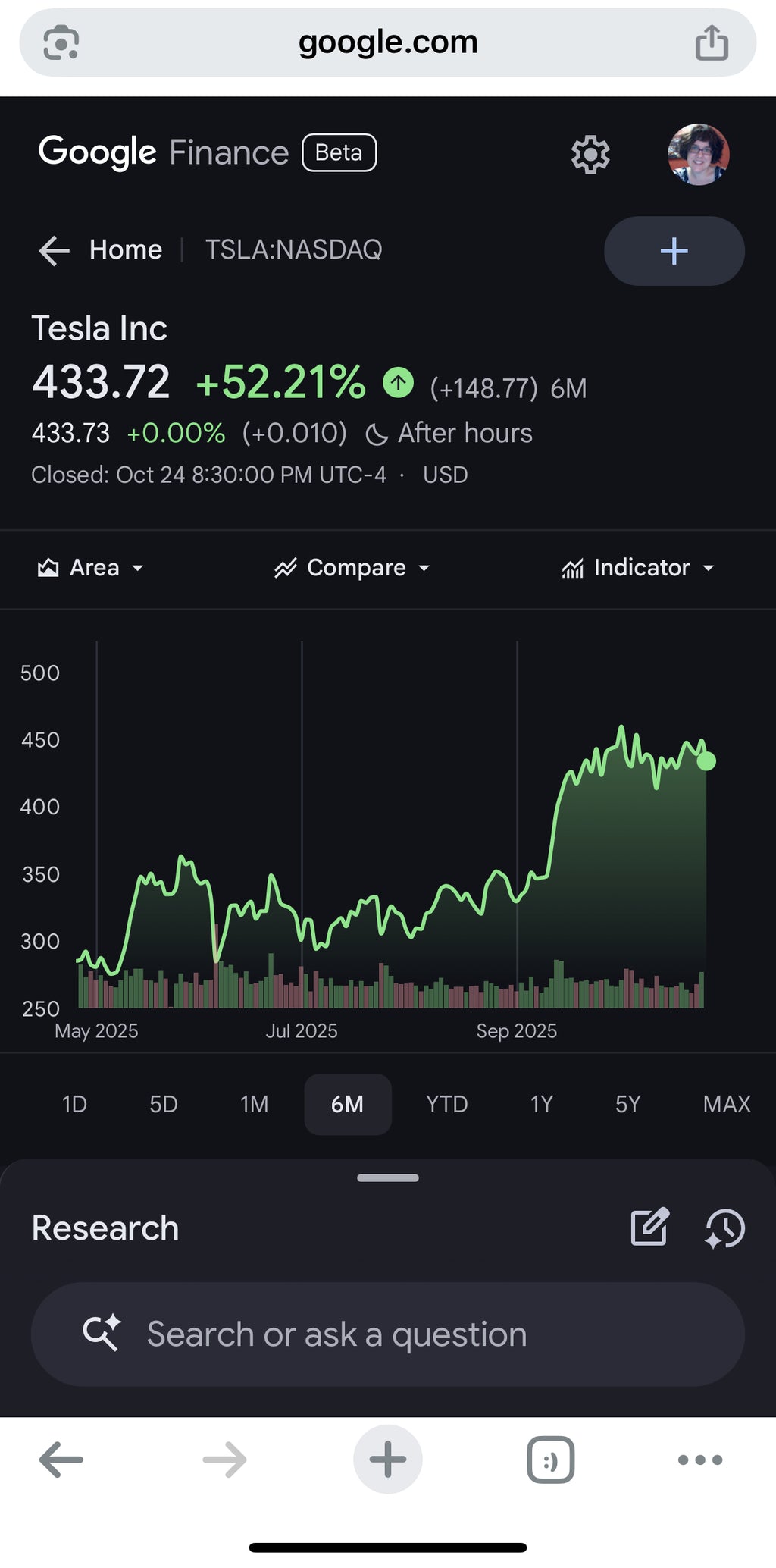Open new research note icon

click(649, 1227)
